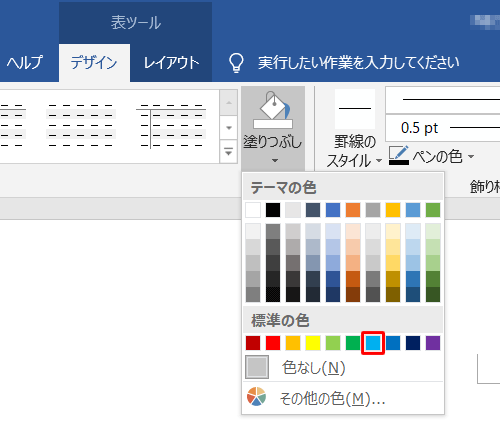Pick the medium gray theme swatch in top row
The image size is (500, 440).
point(373,210)
